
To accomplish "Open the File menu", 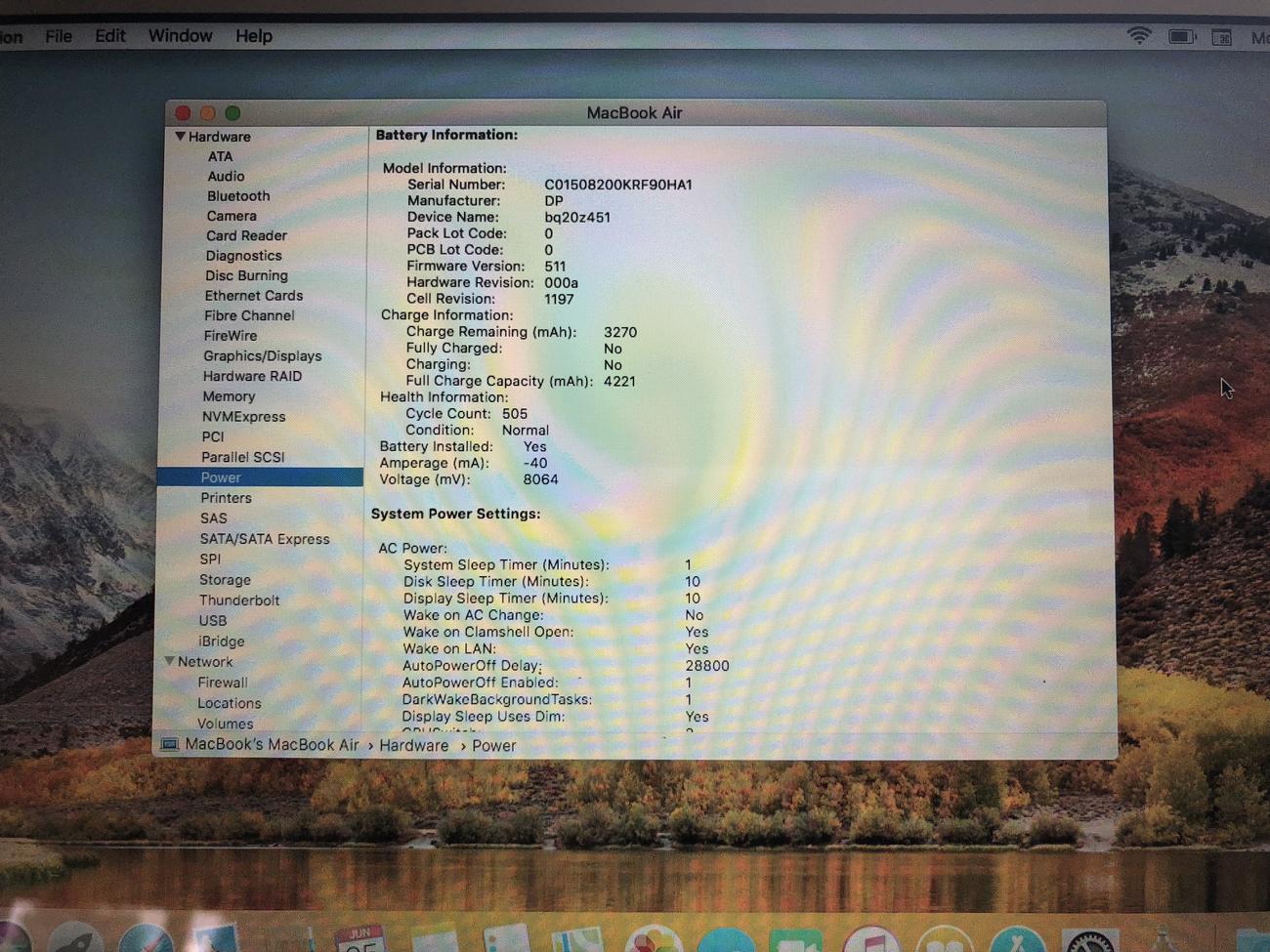I will [59, 36].
